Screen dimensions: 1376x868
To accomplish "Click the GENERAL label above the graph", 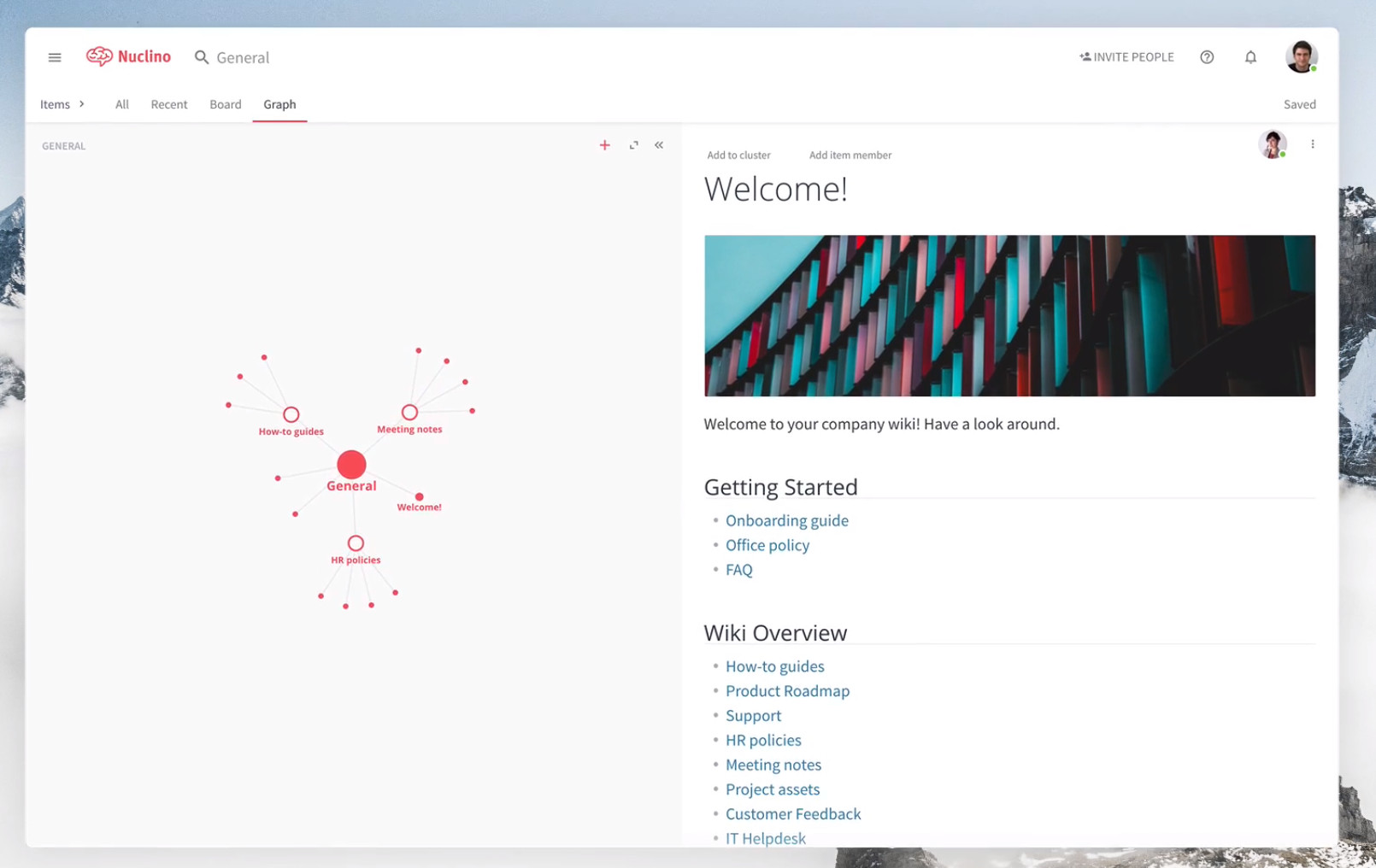I will (x=64, y=146).
